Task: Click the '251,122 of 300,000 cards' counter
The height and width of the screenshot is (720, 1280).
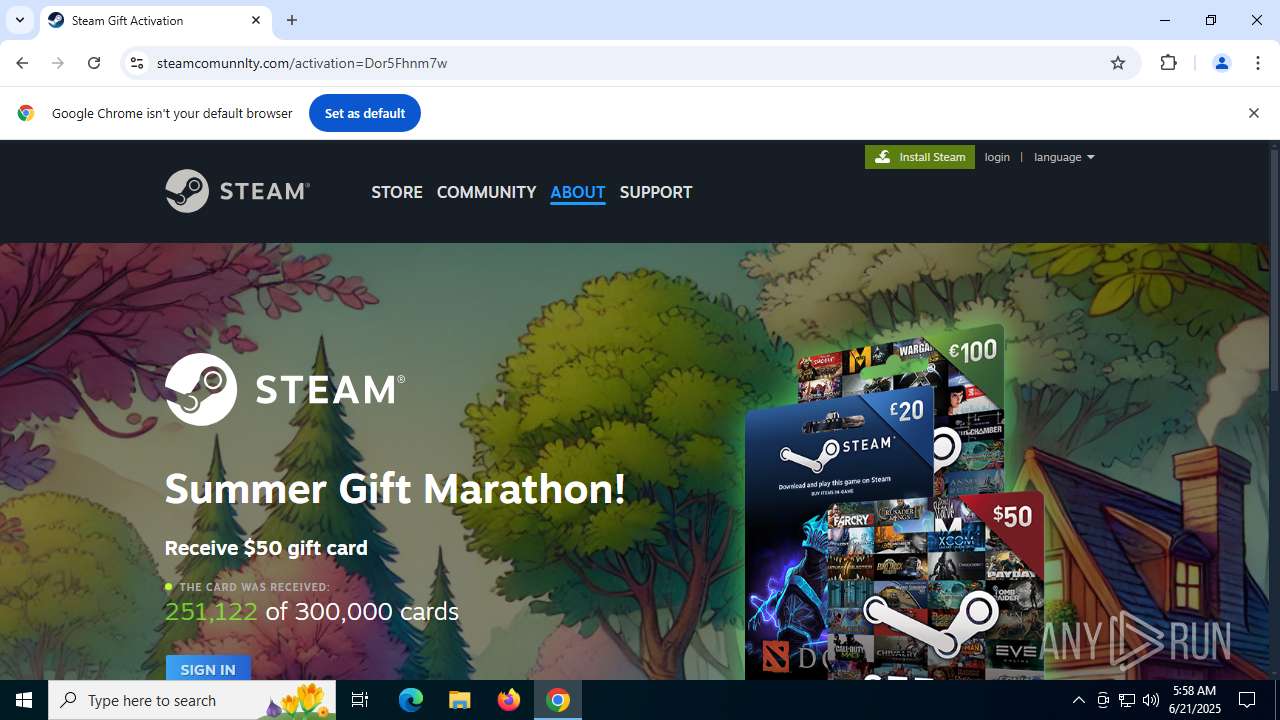Action: coord(312,611)
